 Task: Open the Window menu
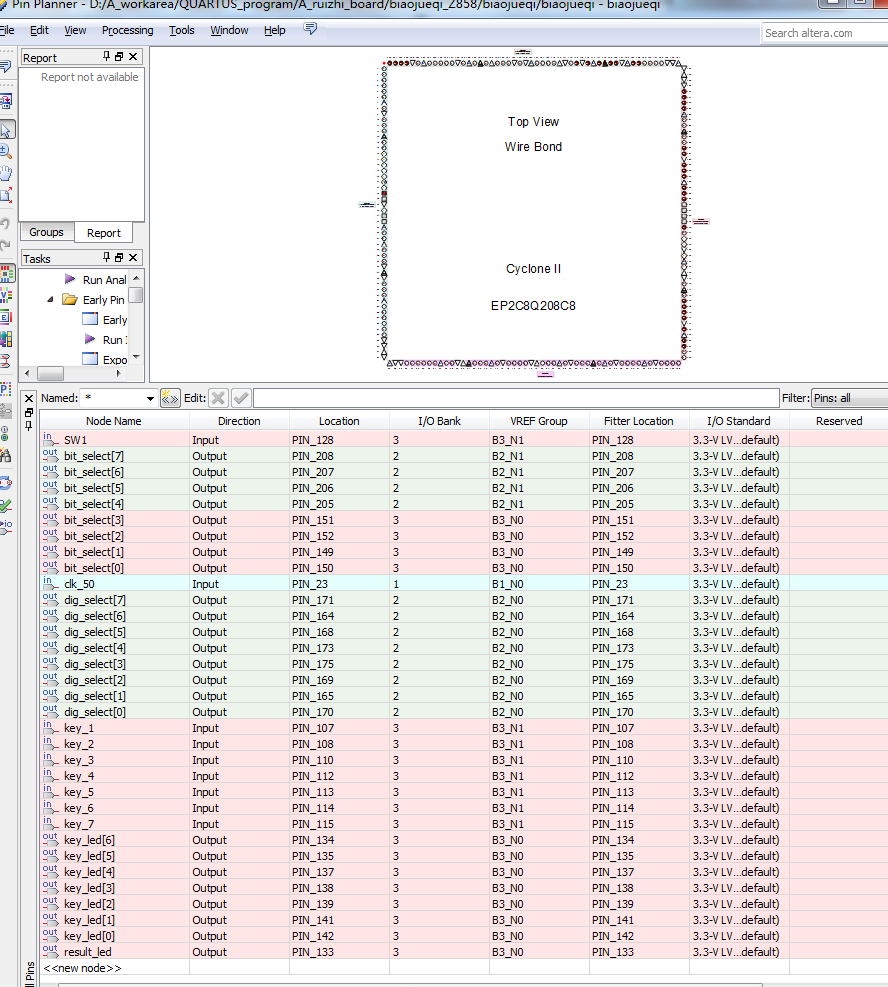[x=229, y=30]
